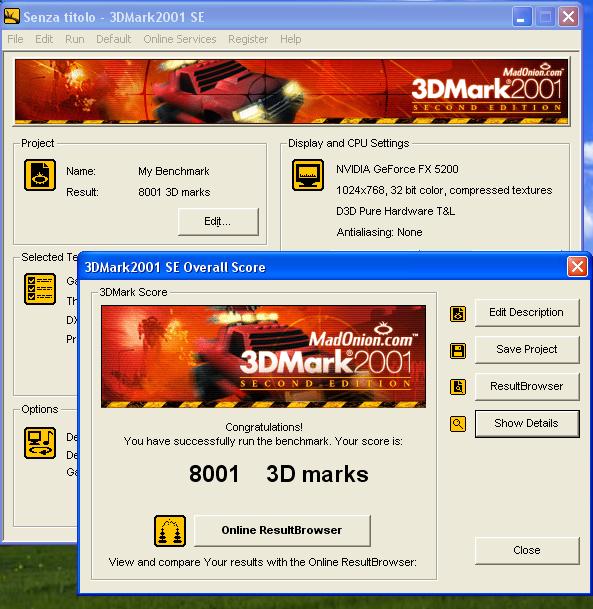Open the Online Services menu
This screenshot has height=609, width=593.
click(180, 39)
